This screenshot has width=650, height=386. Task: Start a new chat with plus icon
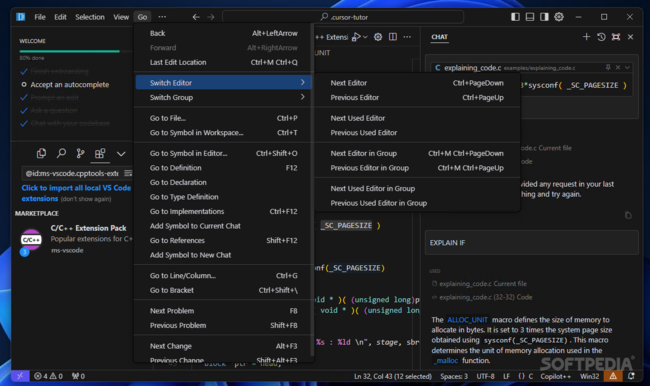[586, 37]
